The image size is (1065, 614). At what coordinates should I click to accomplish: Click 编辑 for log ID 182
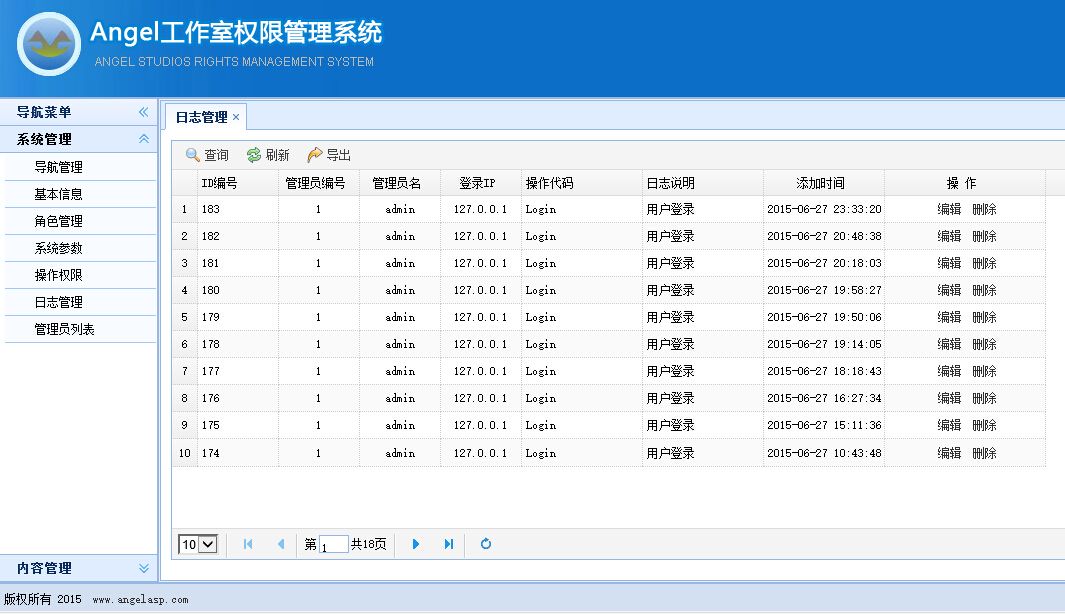point(949,236)
